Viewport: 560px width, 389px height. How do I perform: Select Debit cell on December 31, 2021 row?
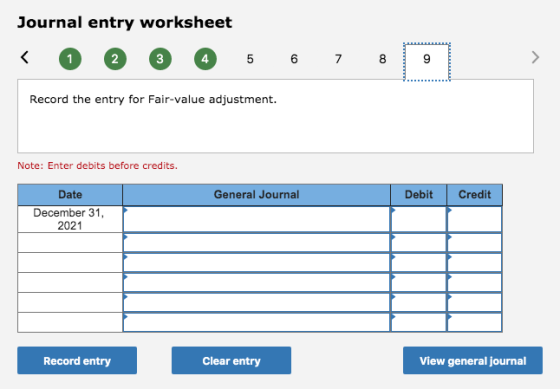(x=419, y=219)
